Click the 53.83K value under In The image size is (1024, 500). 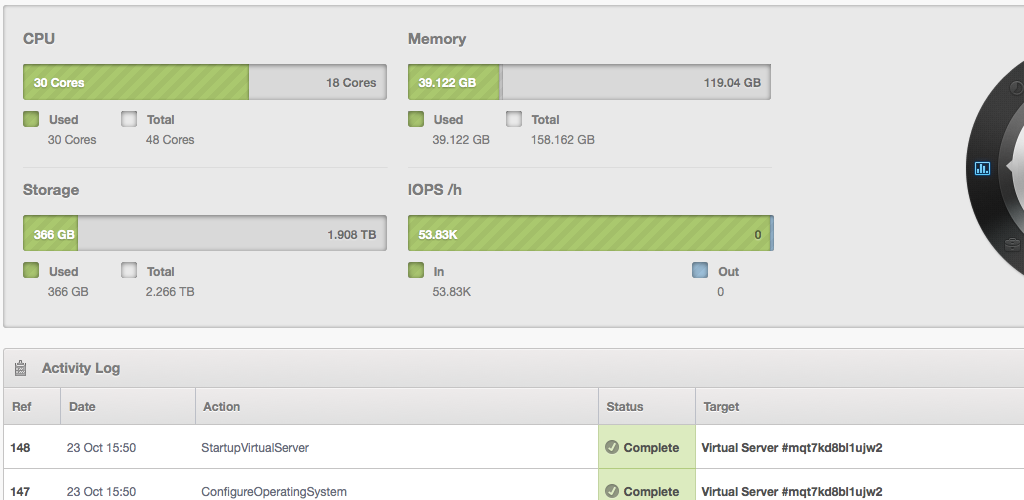451,292
